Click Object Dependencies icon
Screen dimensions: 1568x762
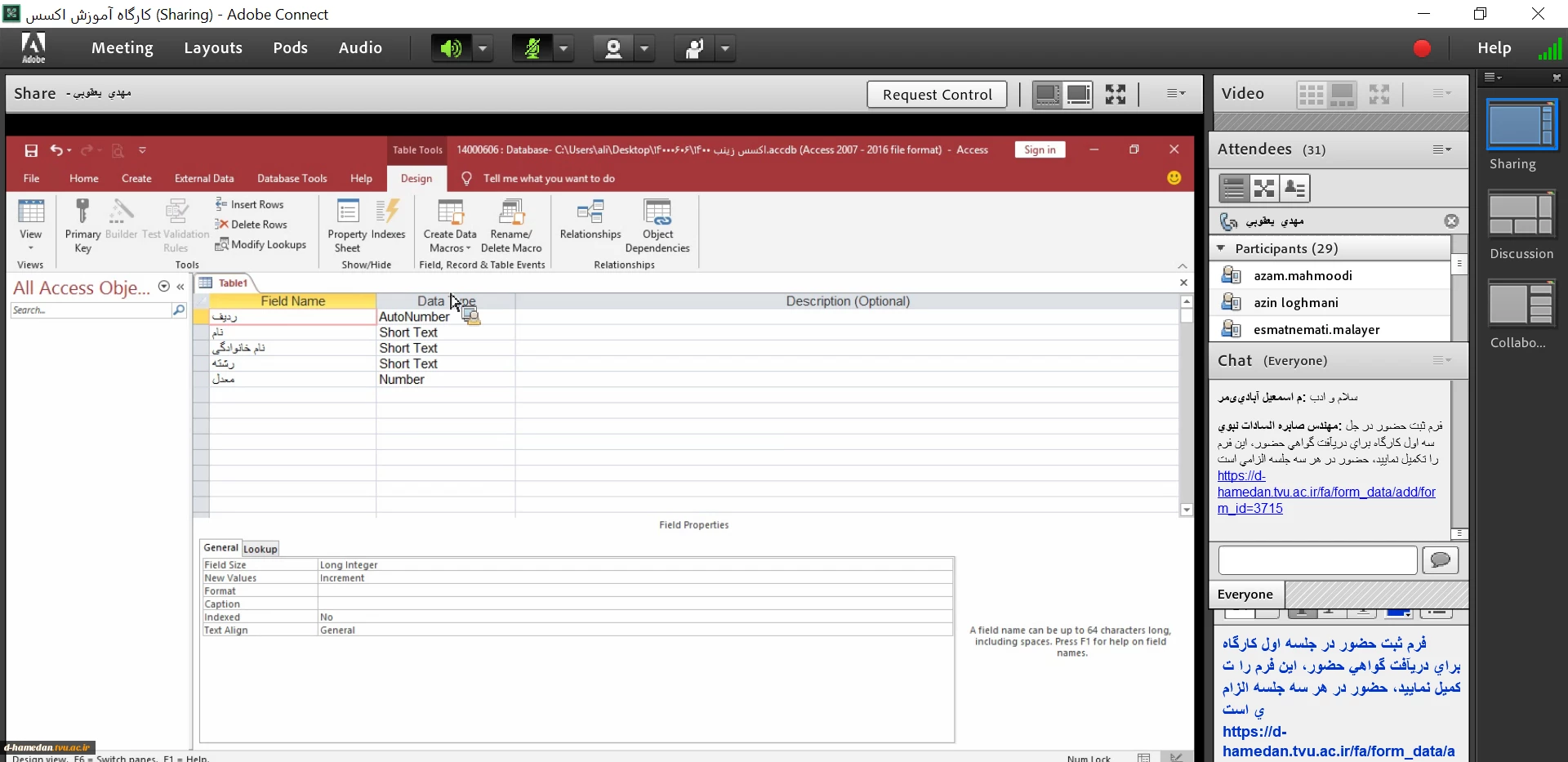657,226
